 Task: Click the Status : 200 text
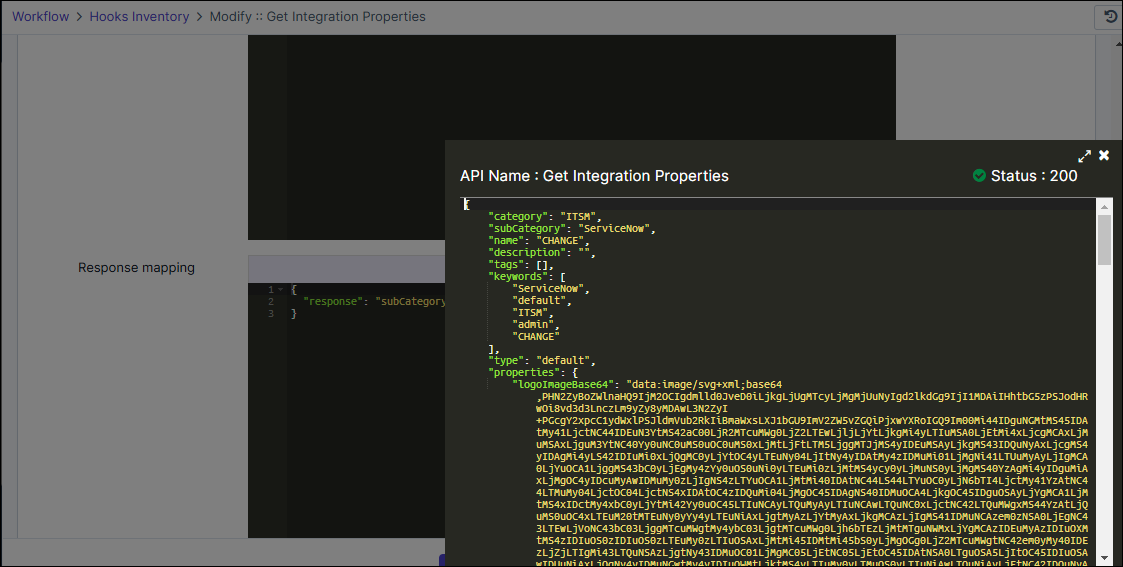pyautogui.click(x=1034, y=176)
